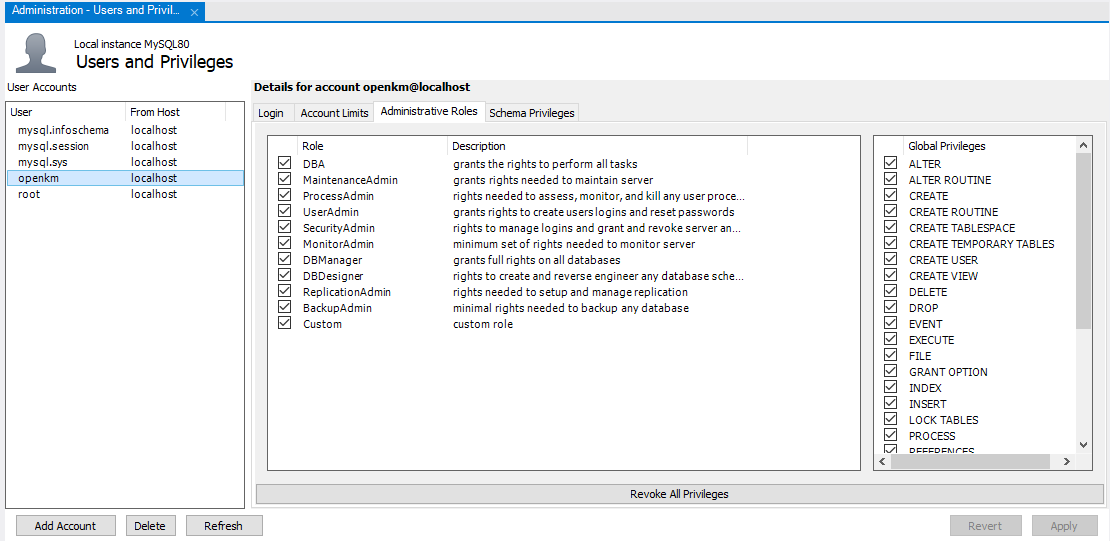The width and height of the screenshot is (1110, 541).
Task: Select the mysql.session user account
Action: [125, 146]
